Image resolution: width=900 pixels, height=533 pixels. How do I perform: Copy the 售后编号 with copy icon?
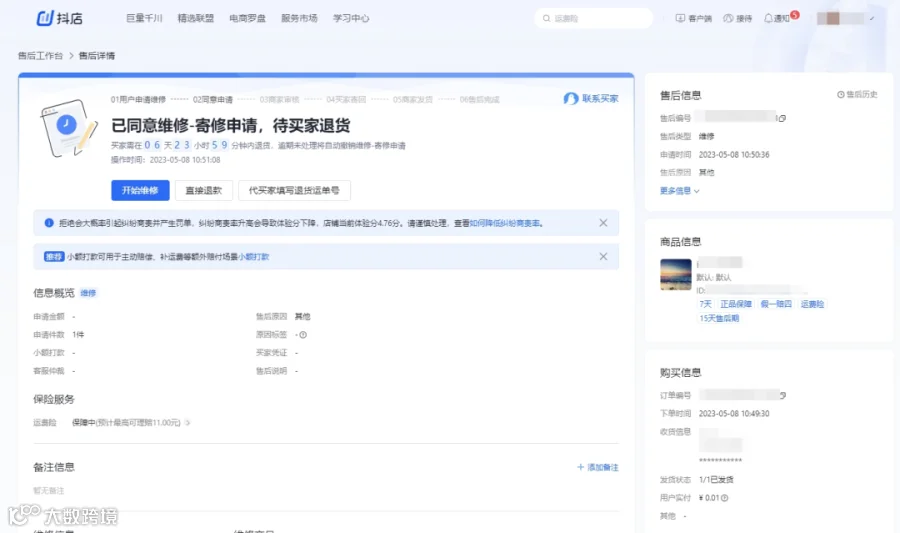click(781, 118)
